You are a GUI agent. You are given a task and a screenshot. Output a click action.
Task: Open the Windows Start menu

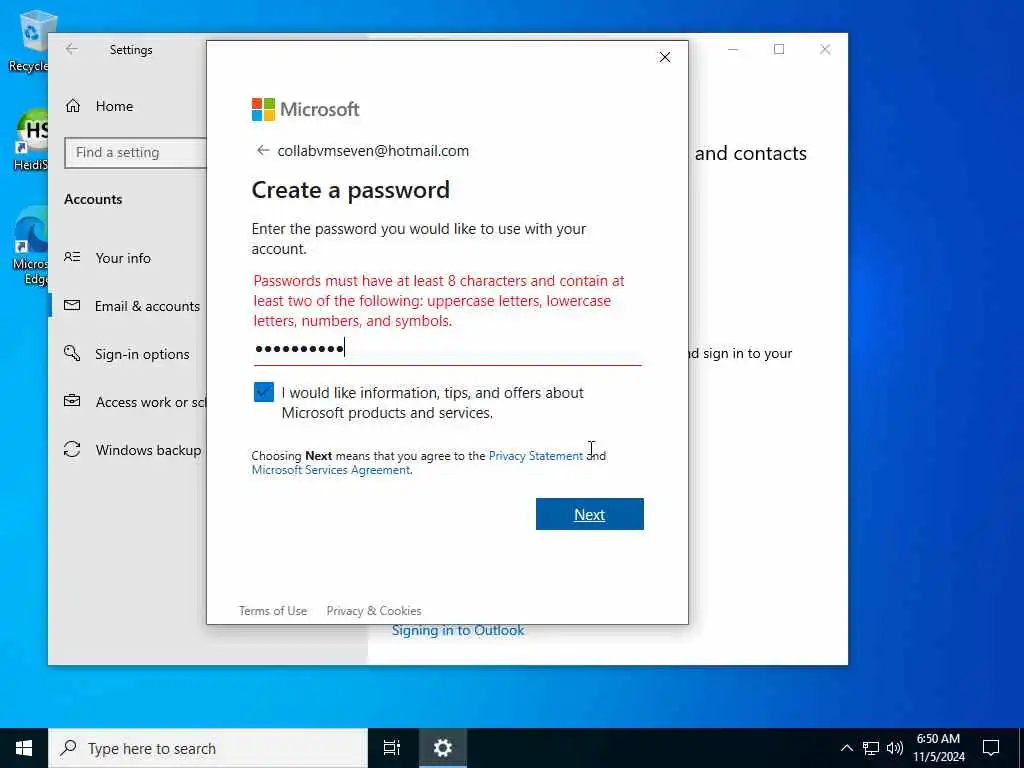[x=24, y=748]
